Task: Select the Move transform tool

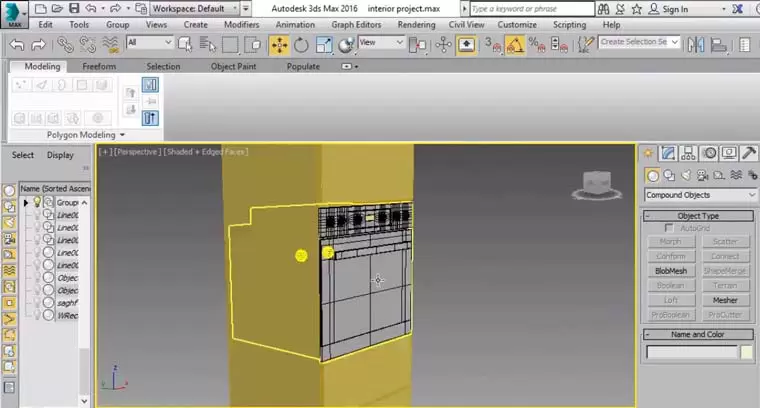Action: pyautogui.click(x=279, y=44)
